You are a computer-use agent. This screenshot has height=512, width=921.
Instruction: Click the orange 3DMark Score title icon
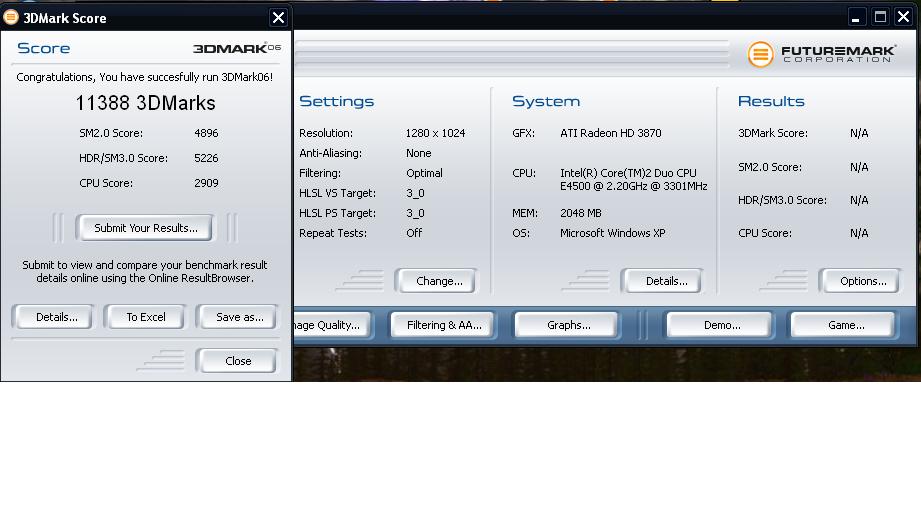coord(11,18)
